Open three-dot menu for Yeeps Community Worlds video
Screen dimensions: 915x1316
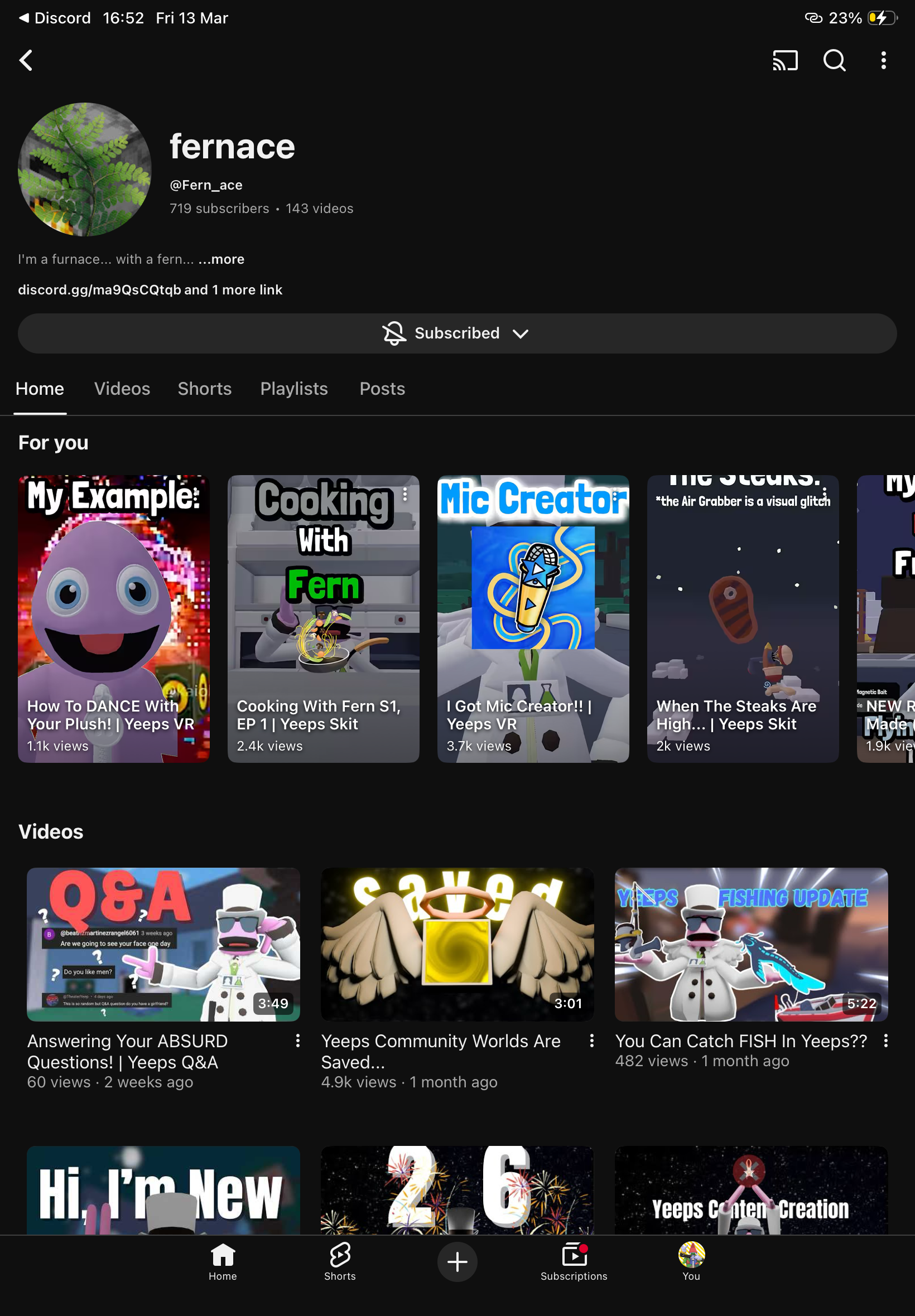[x=591, y=1041]
